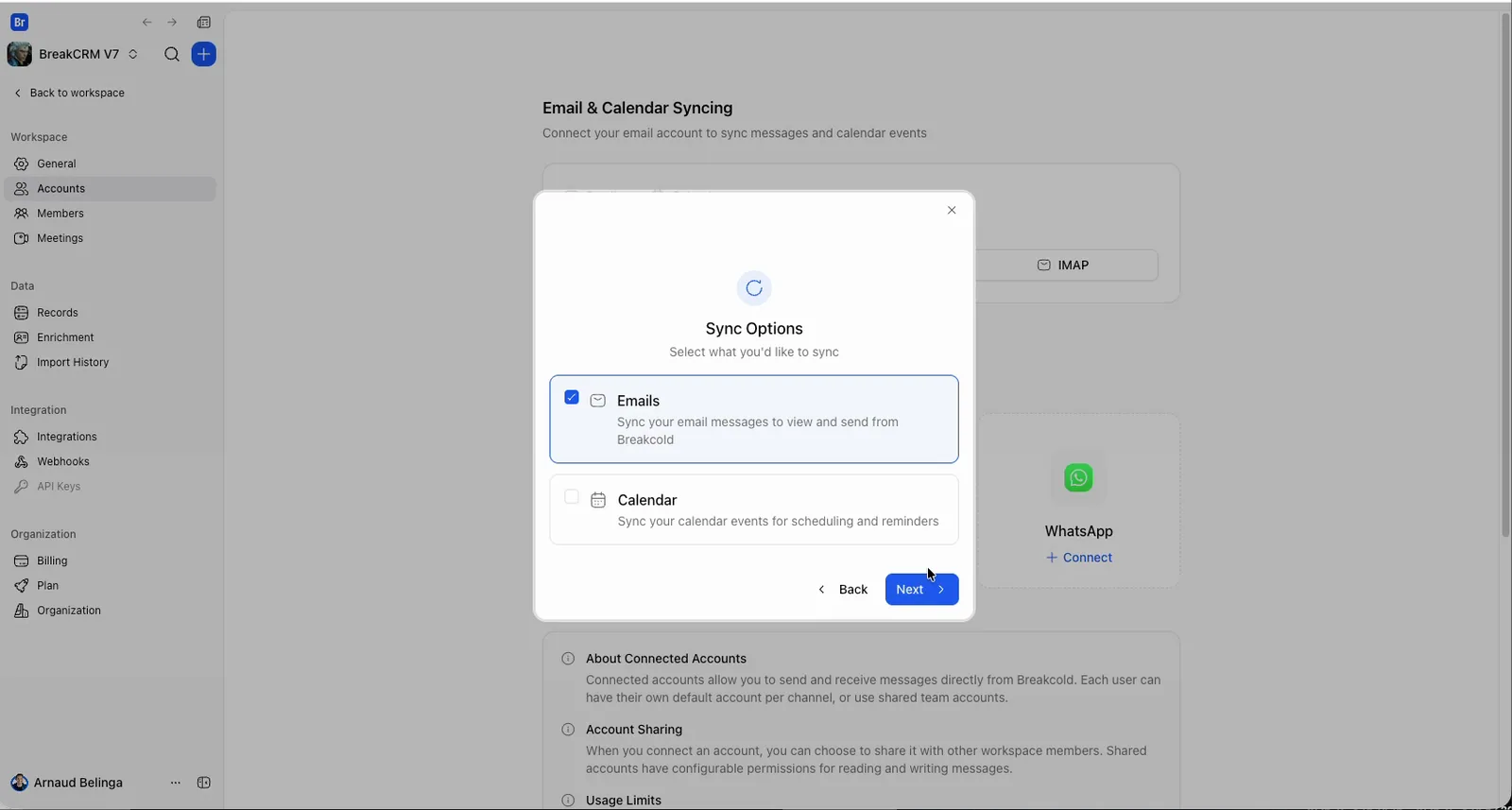Image resolution: width=1512 pixels, height=810 pixels.
Task: Open the search icon in sidebar header
Action: [172, 55]
